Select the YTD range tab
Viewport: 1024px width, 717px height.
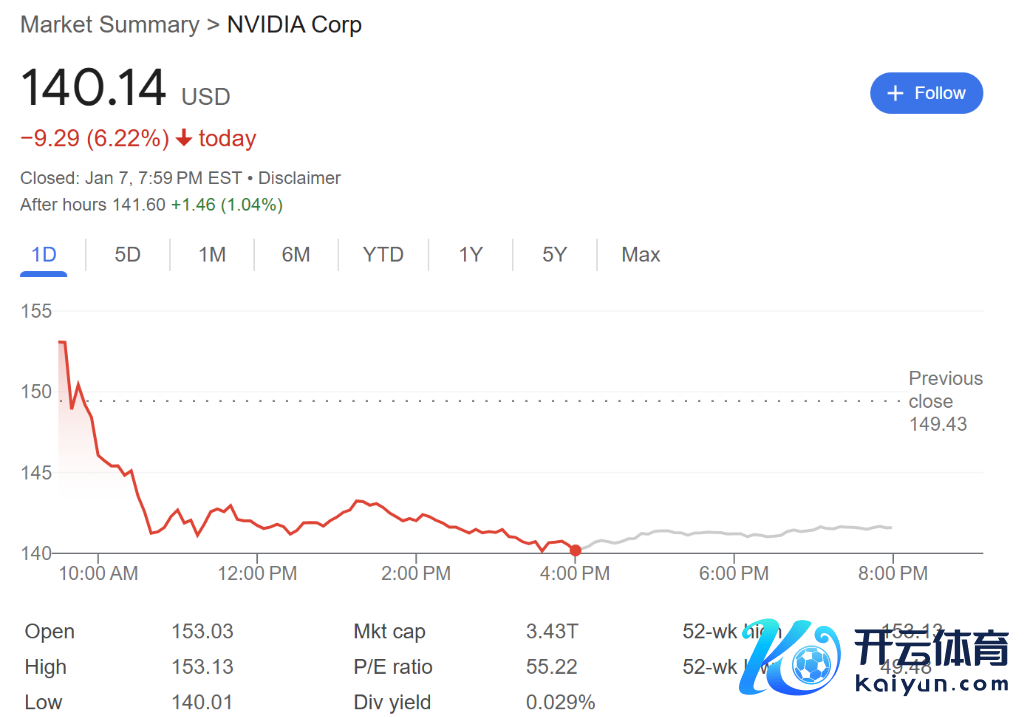[x=383, y=255]
